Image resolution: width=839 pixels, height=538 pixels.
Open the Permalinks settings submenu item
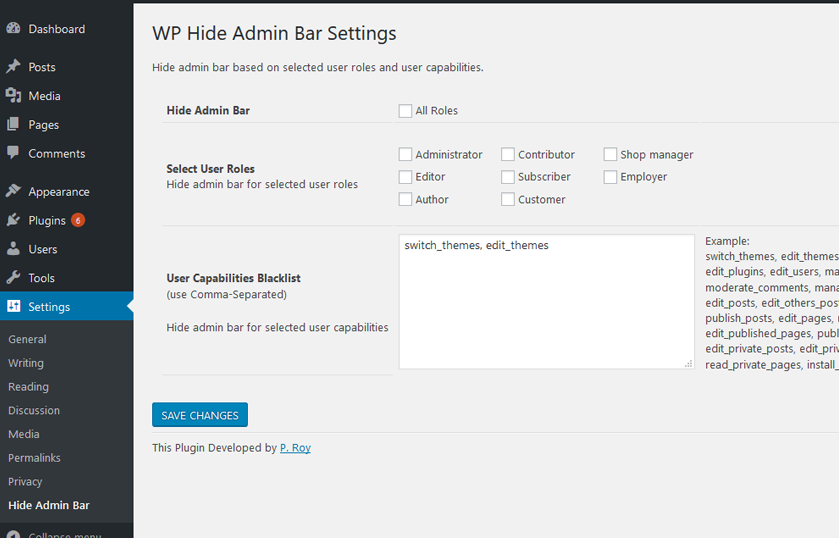34,458
